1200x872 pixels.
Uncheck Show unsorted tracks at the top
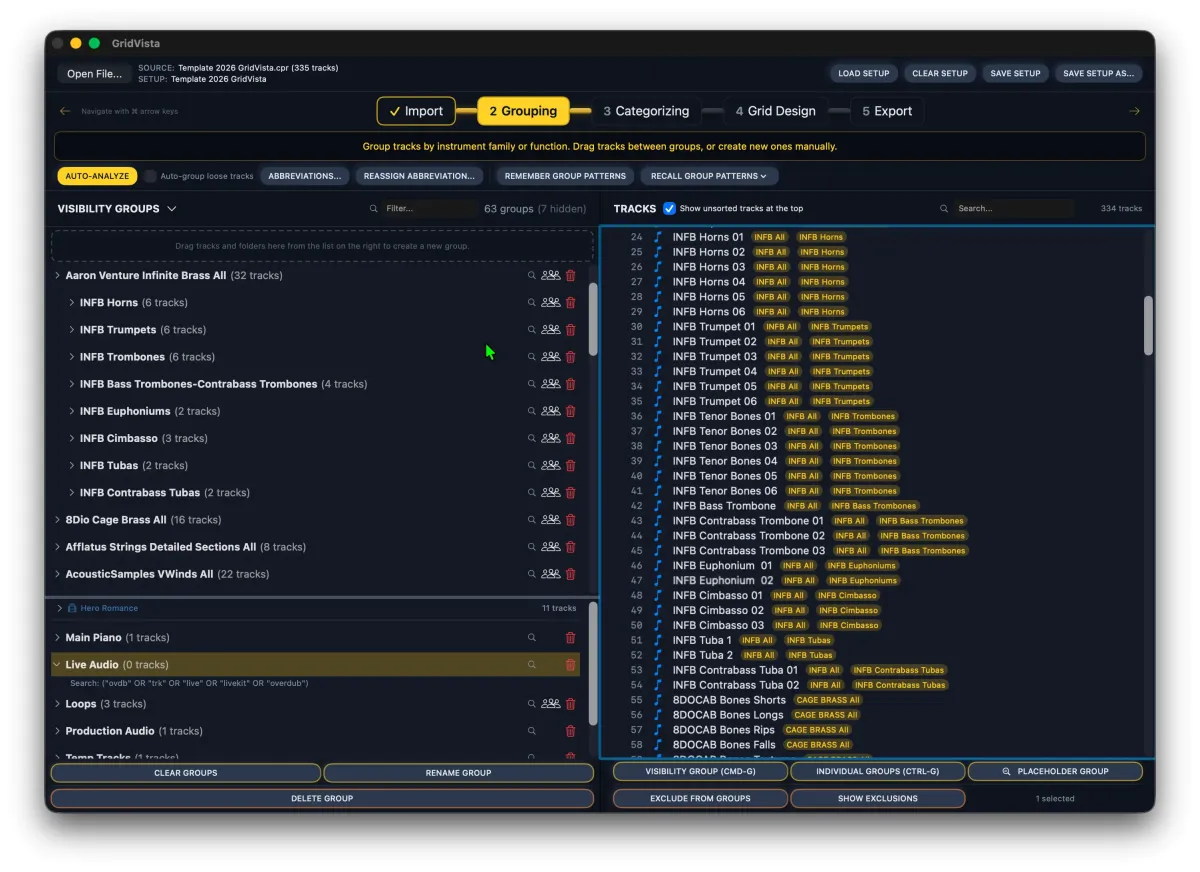tap(670, 209)
